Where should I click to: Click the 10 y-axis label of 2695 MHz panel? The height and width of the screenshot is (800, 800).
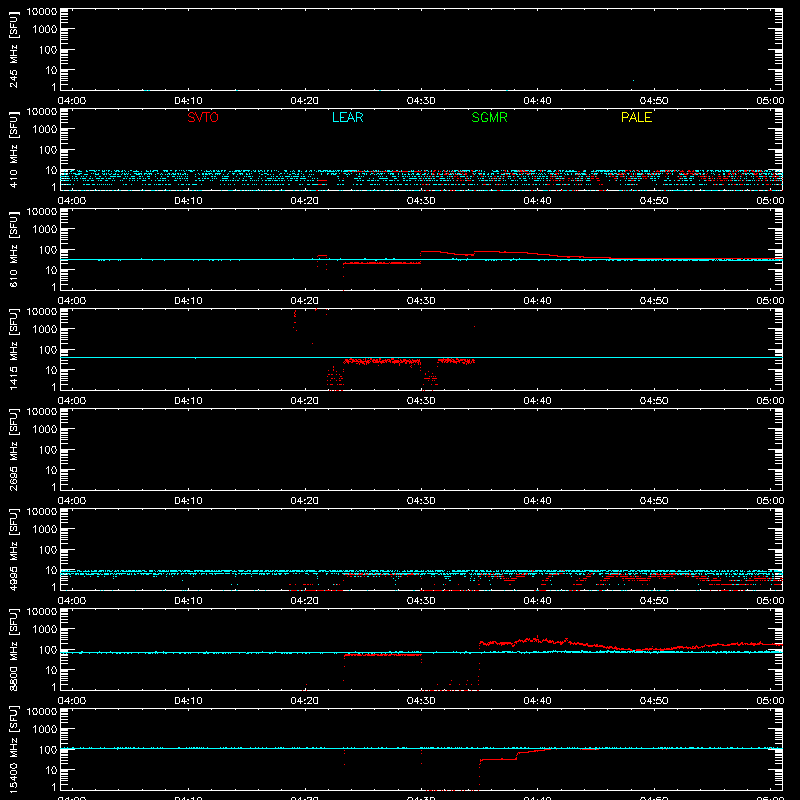click(x=51, y=470)
